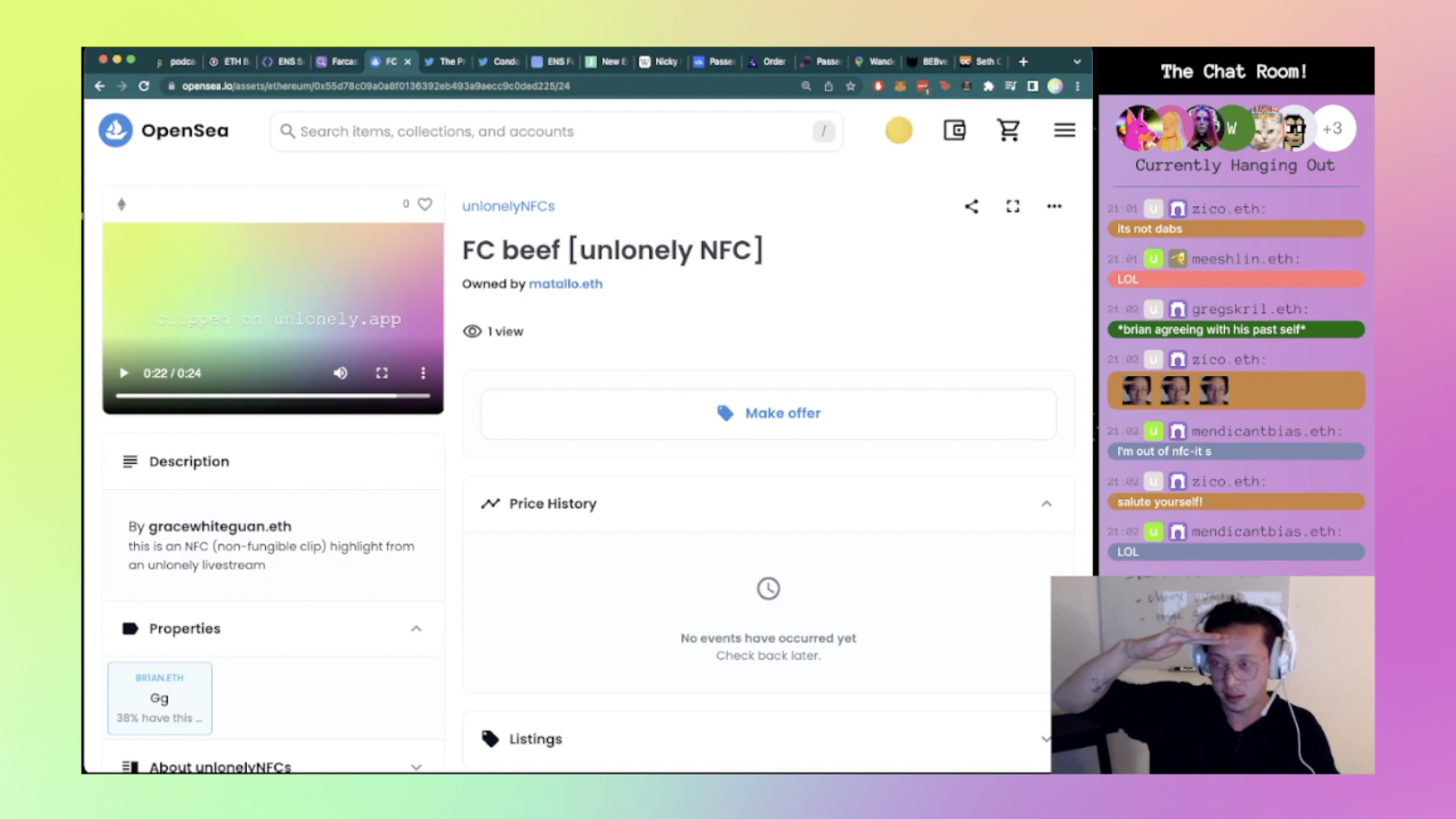Click the "1 view" counter
Image resolution: width=1456 pixels, height=819 pixels.
492,331
